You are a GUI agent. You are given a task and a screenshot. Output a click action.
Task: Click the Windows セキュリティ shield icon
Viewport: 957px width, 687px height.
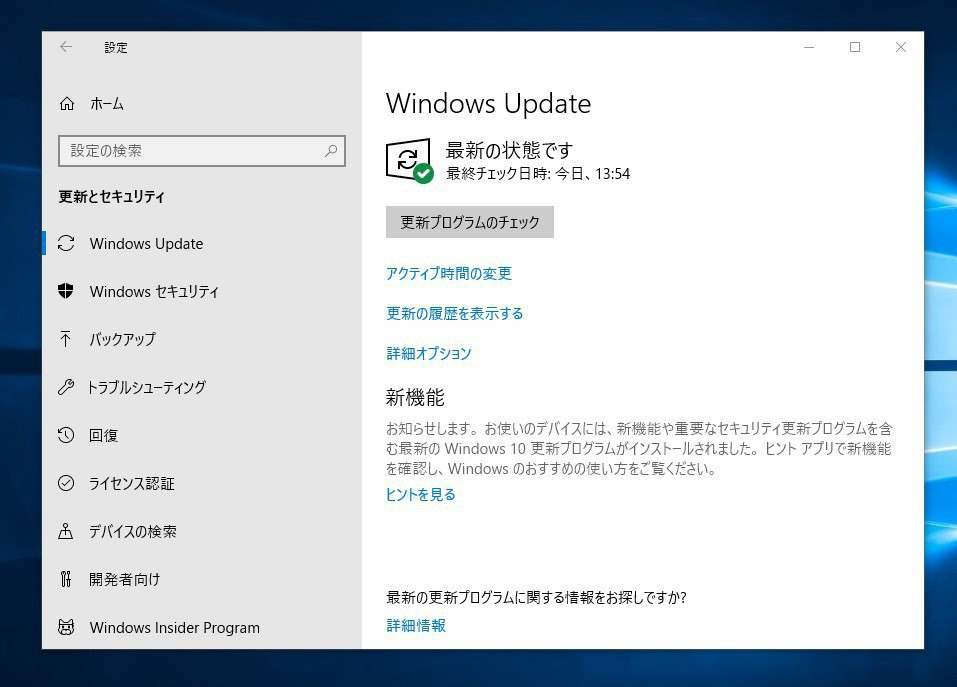(66, 291)
